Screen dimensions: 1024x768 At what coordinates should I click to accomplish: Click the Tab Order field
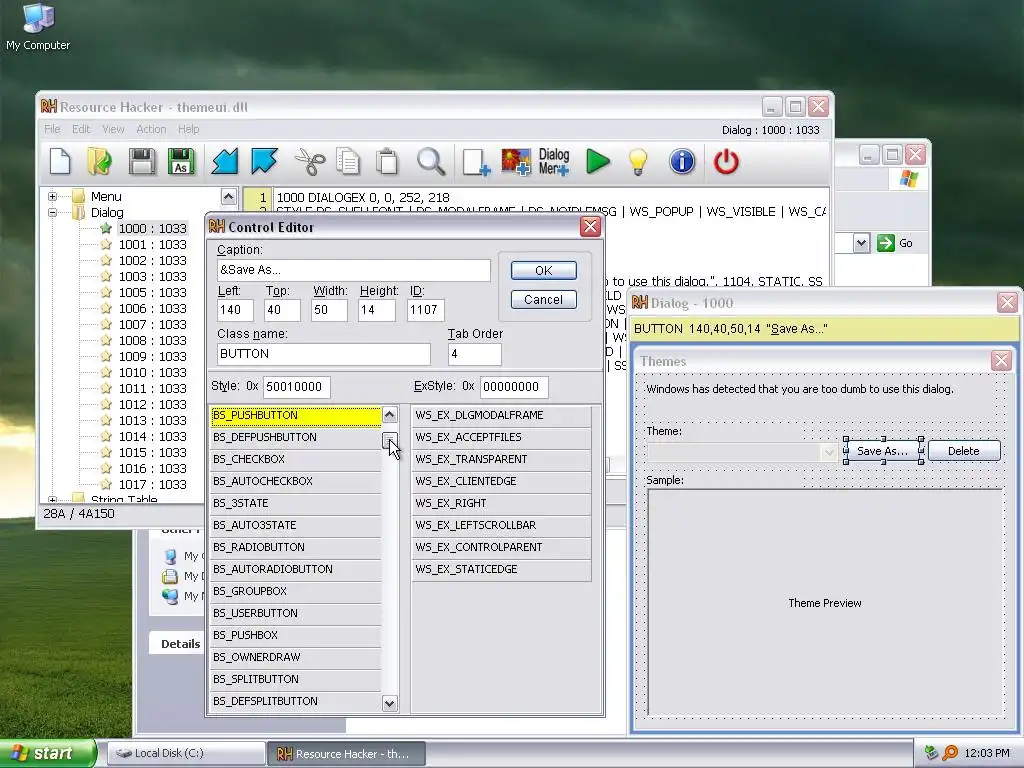475,354
